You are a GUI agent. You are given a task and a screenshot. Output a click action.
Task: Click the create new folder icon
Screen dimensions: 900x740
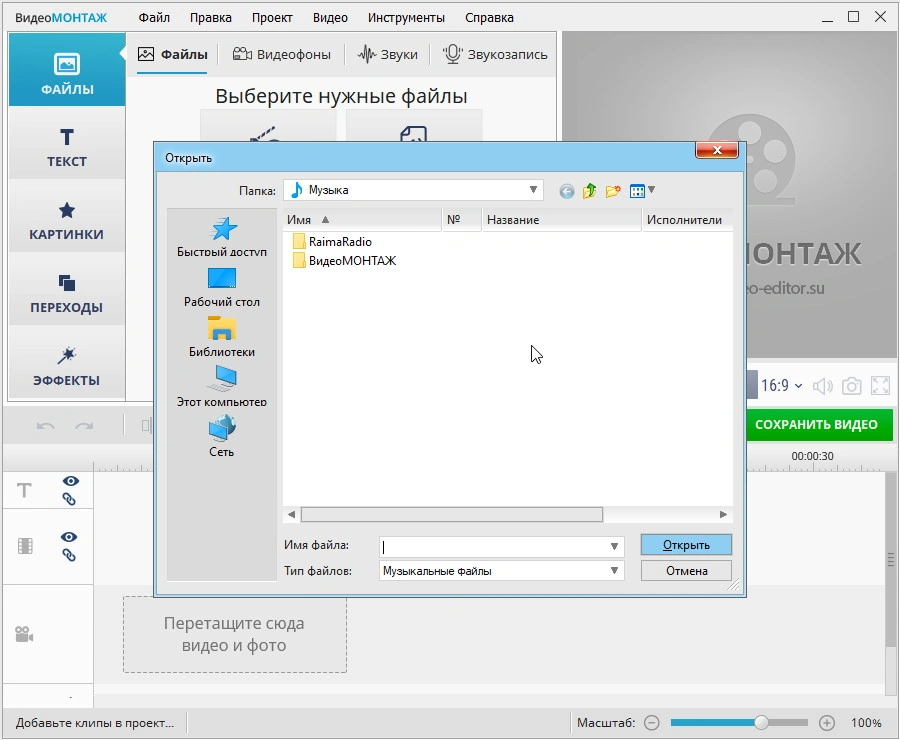point(613,191)
